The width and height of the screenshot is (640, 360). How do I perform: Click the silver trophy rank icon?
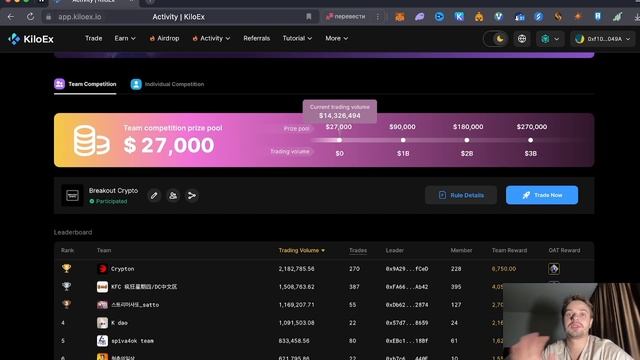point(67,286)
